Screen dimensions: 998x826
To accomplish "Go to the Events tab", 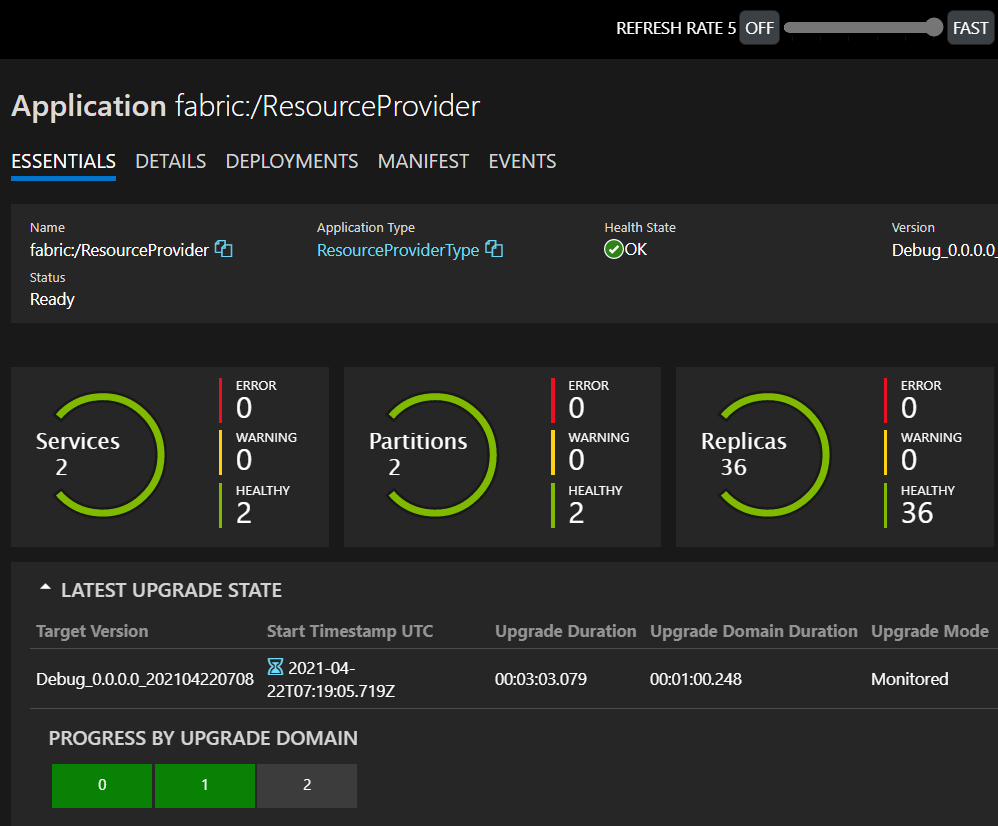I will pos(523,162).
